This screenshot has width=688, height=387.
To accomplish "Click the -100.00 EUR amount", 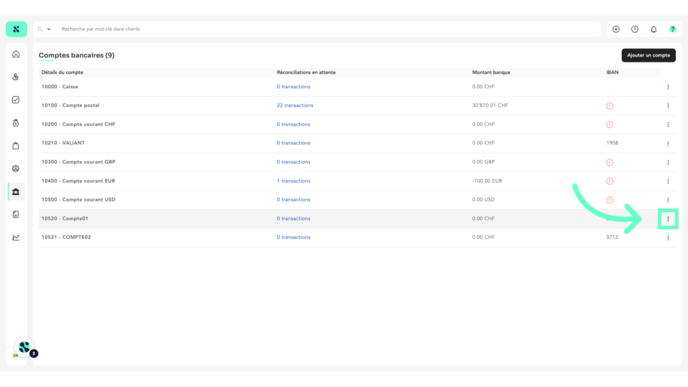I will [x=487, y=181].
